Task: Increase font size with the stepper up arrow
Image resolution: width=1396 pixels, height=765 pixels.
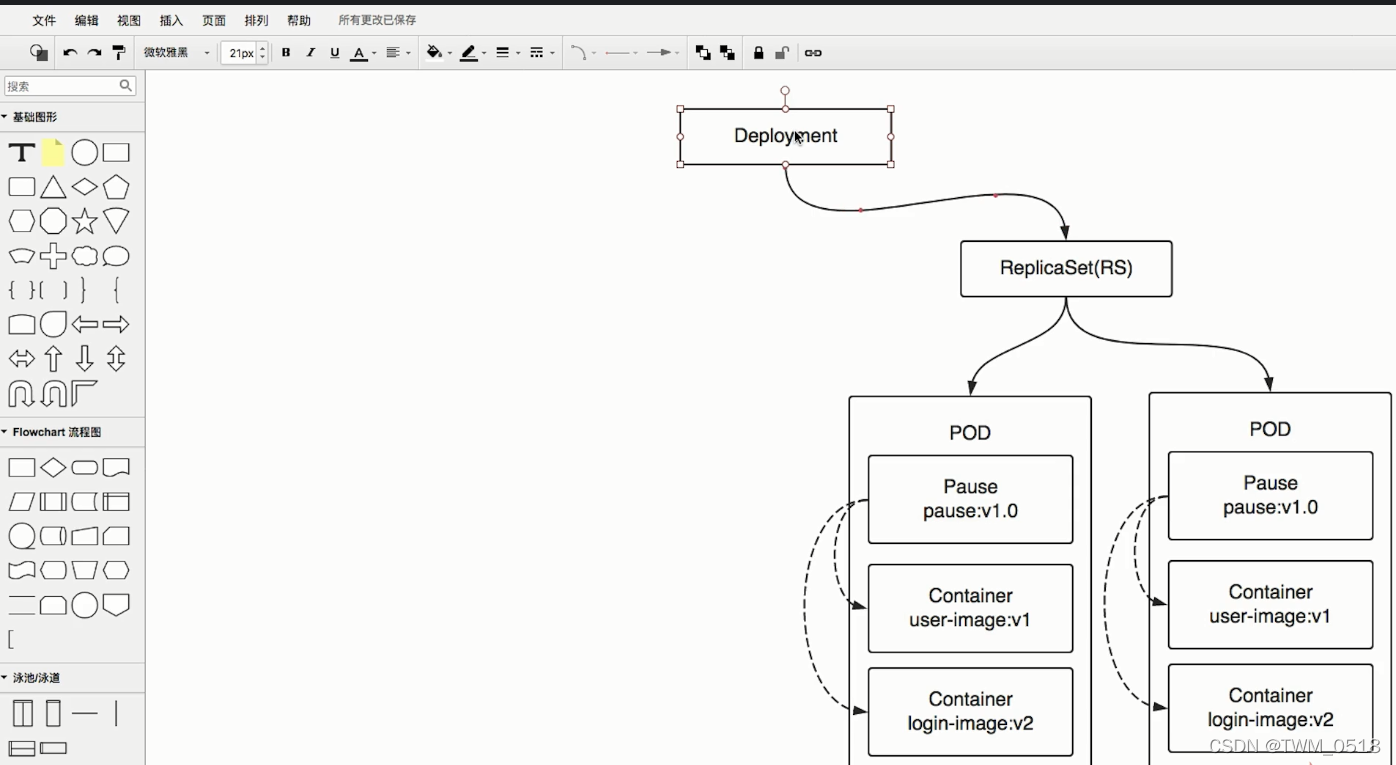Action: [x=263, y=48]
